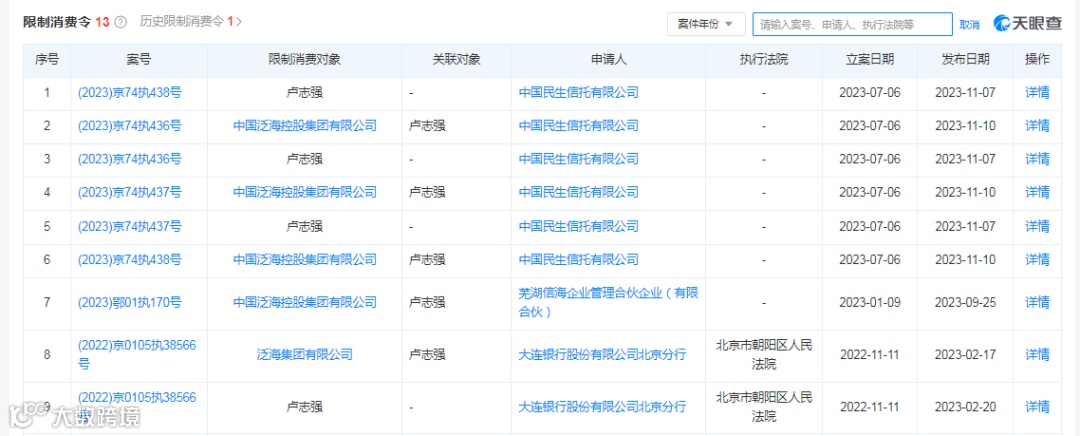Click the 案号 column header
1080x436 pixels.
coord(138,60)
